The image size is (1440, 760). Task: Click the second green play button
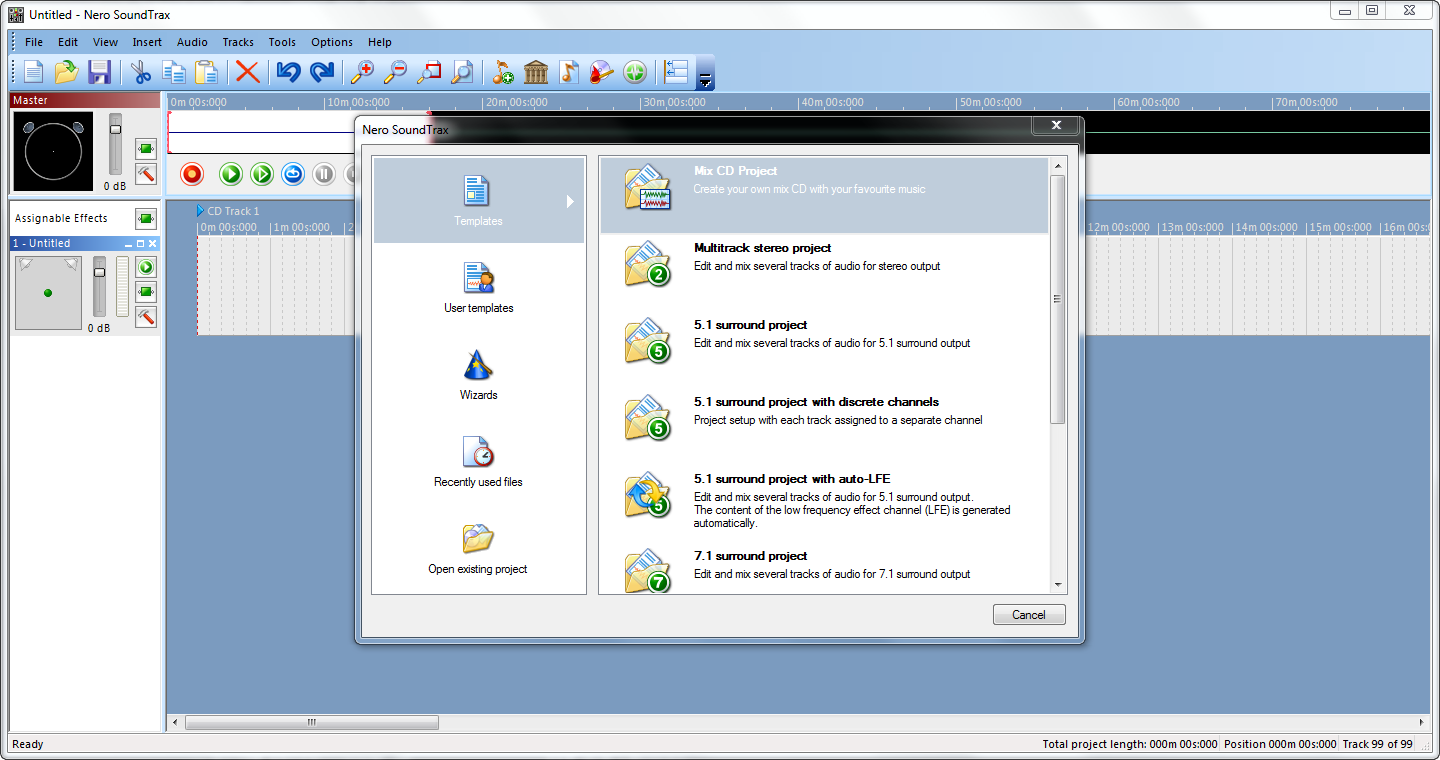pos(262,174)
